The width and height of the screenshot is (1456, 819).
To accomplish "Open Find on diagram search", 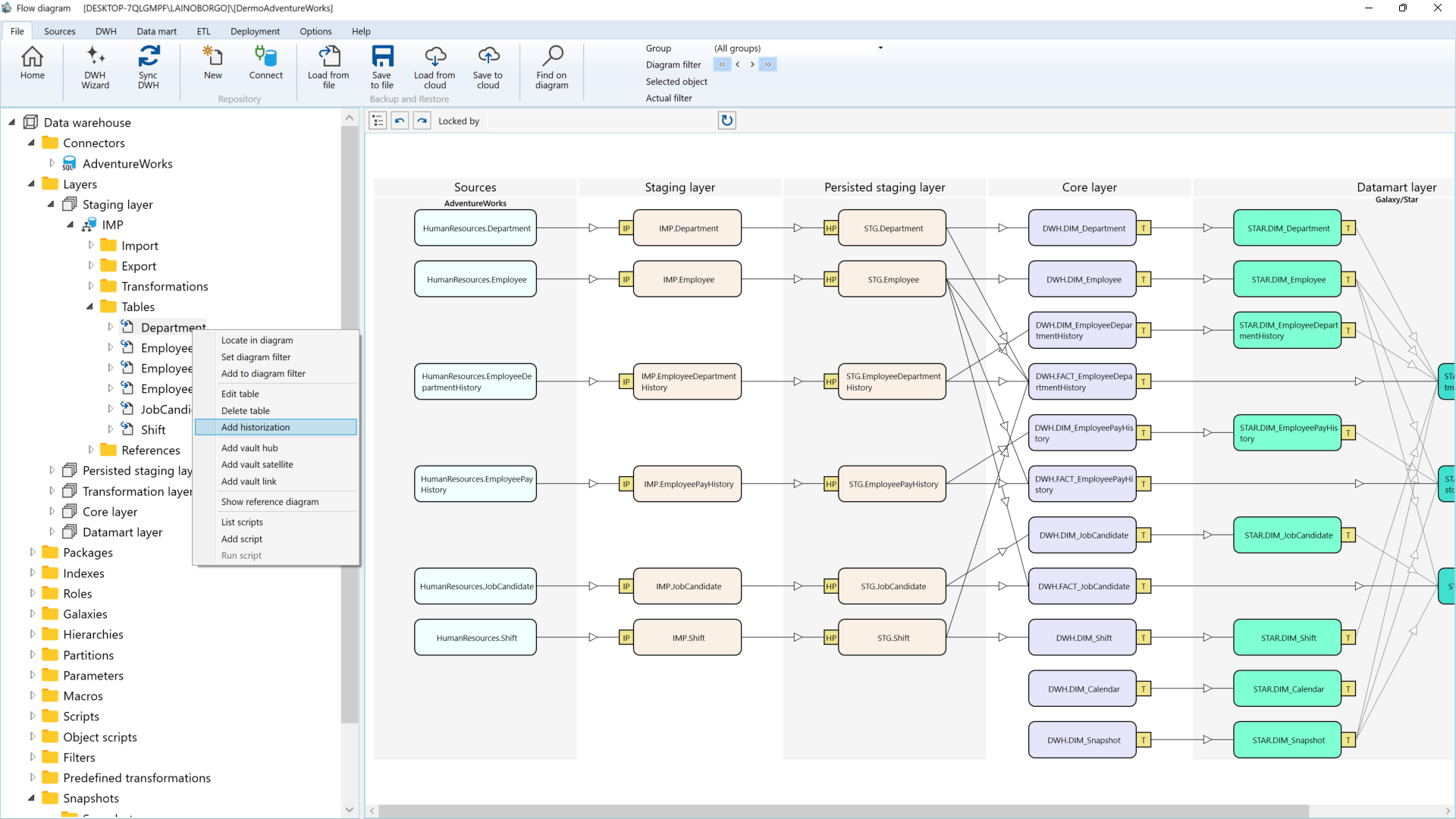I will 551,67.
